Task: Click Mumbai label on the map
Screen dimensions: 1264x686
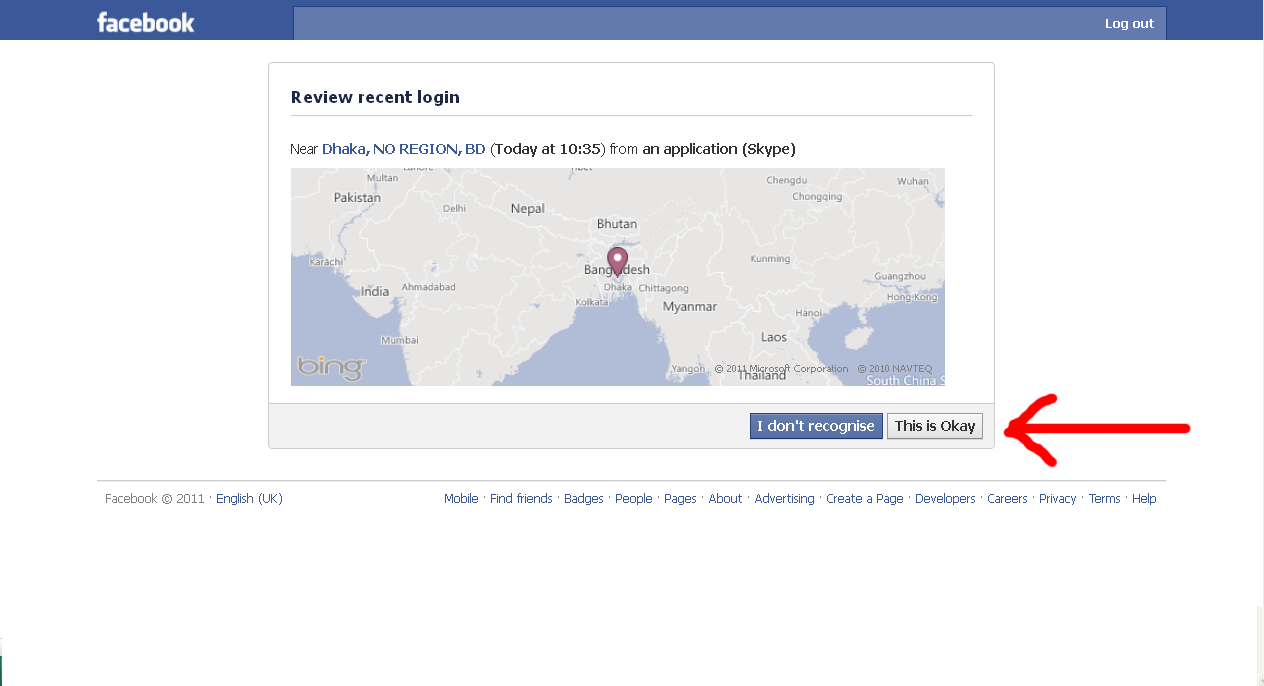Action: pyautogui.click(x=400, y=340)
